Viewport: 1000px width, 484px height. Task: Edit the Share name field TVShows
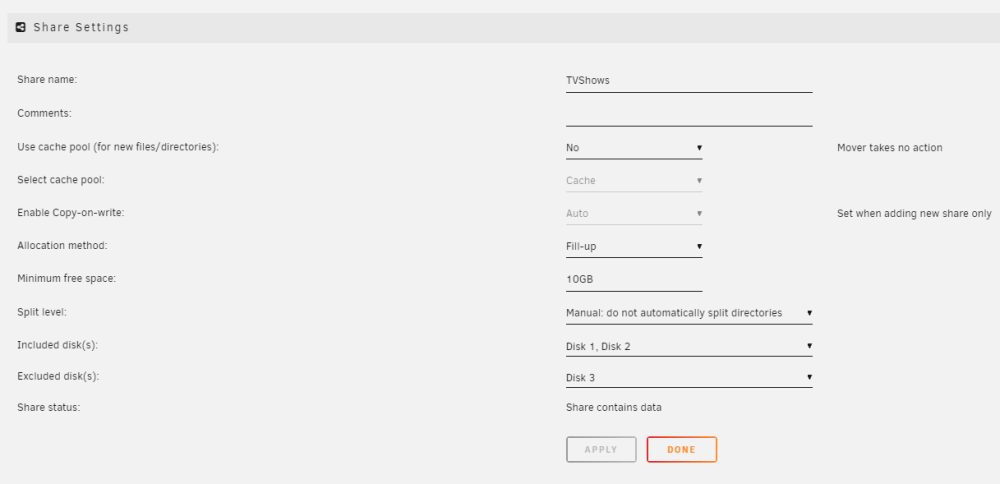coord(689,81)
